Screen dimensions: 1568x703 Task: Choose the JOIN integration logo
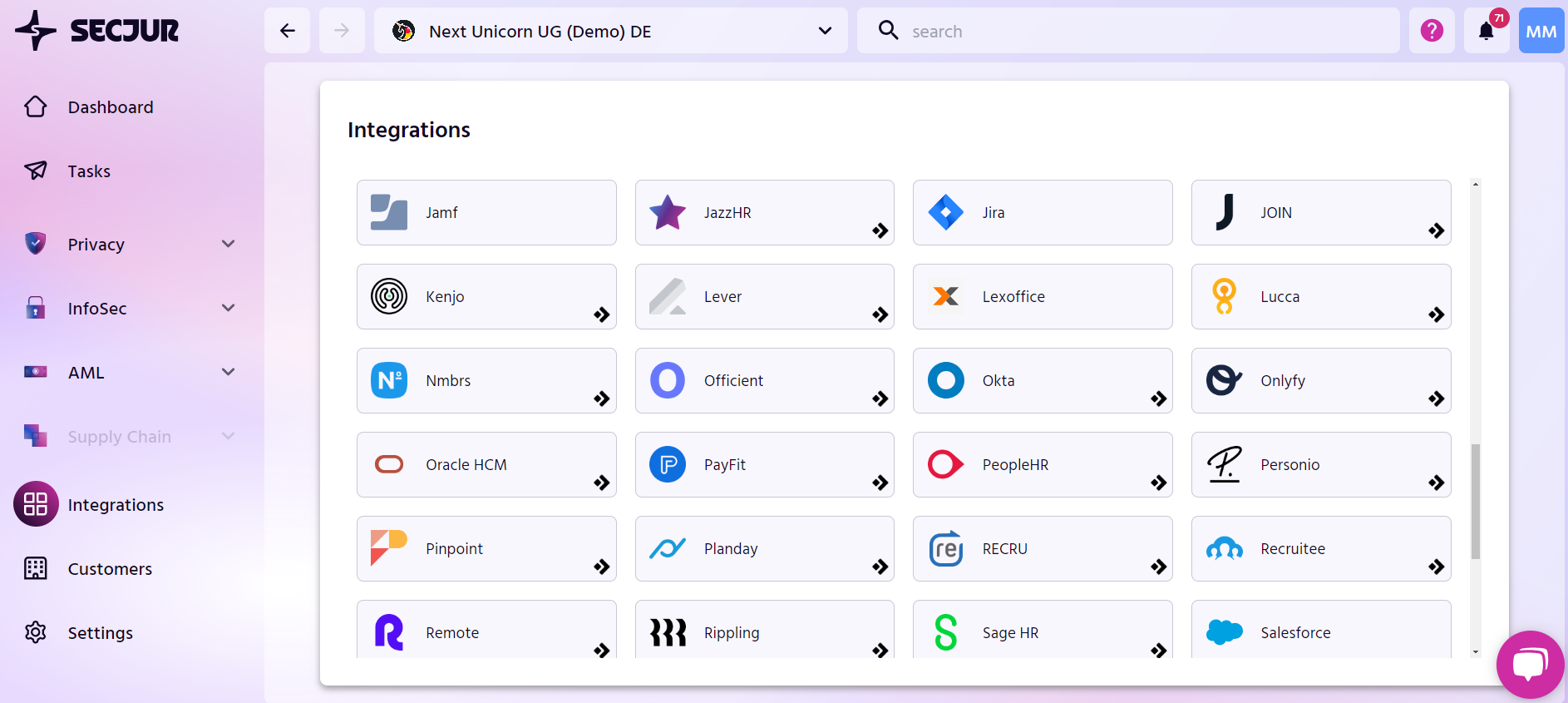pos(1225,212)
